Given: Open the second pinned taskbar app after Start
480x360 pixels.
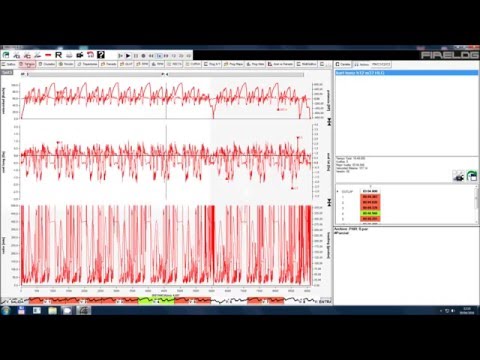Looking at the screenshot, I should tap(37, 311).
